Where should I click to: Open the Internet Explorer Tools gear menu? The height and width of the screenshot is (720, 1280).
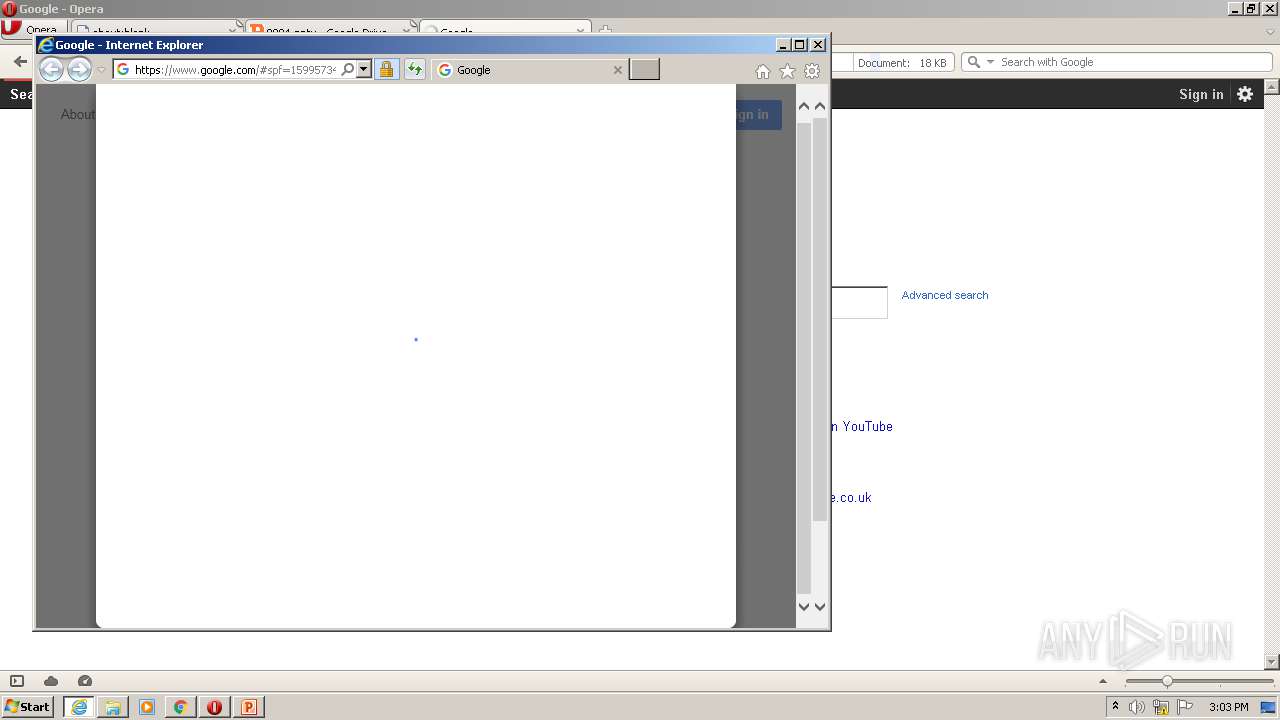(x=812, y=71)
